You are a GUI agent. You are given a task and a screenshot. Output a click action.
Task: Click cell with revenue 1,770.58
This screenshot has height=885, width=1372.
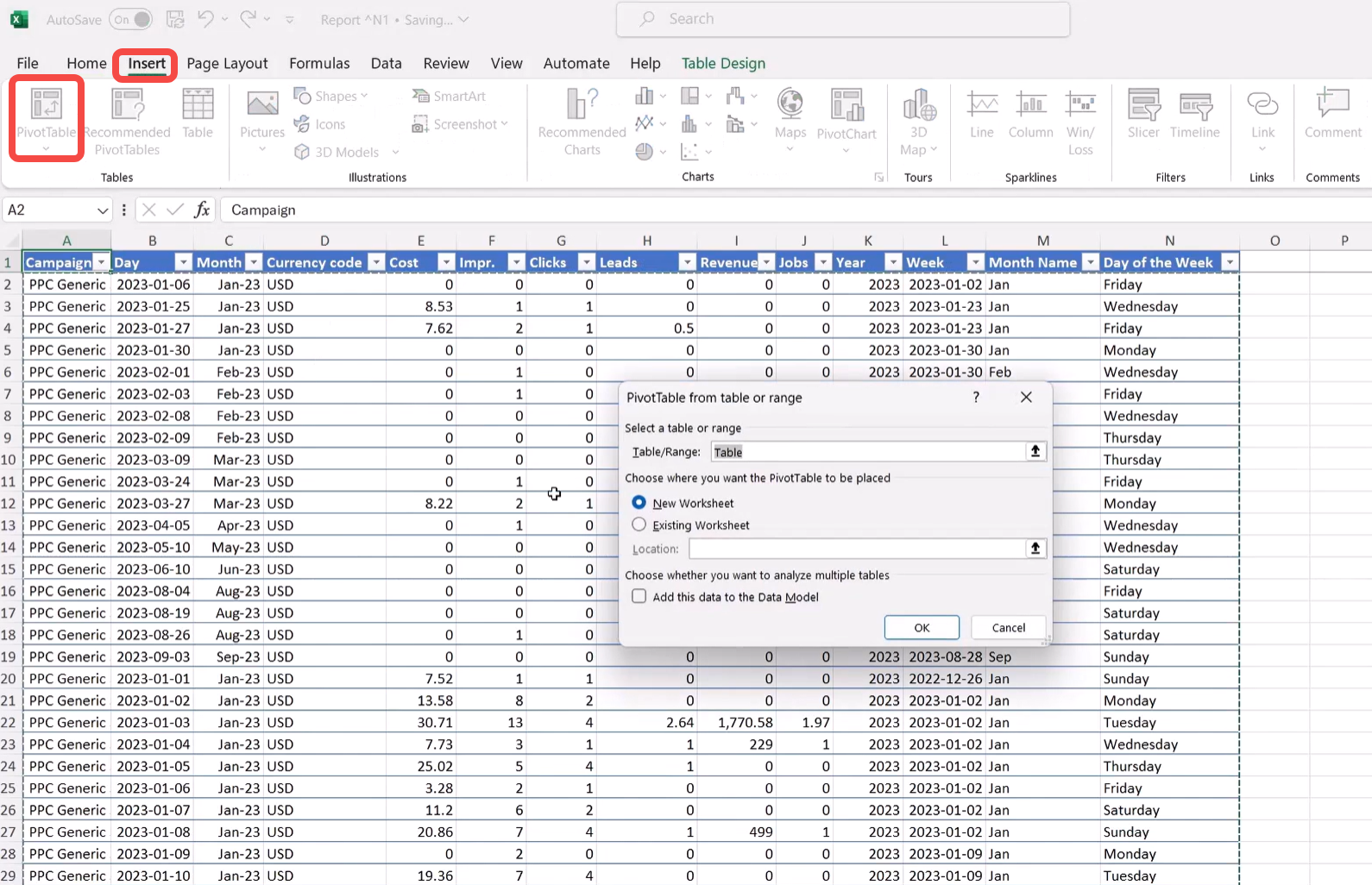[736, 722]
